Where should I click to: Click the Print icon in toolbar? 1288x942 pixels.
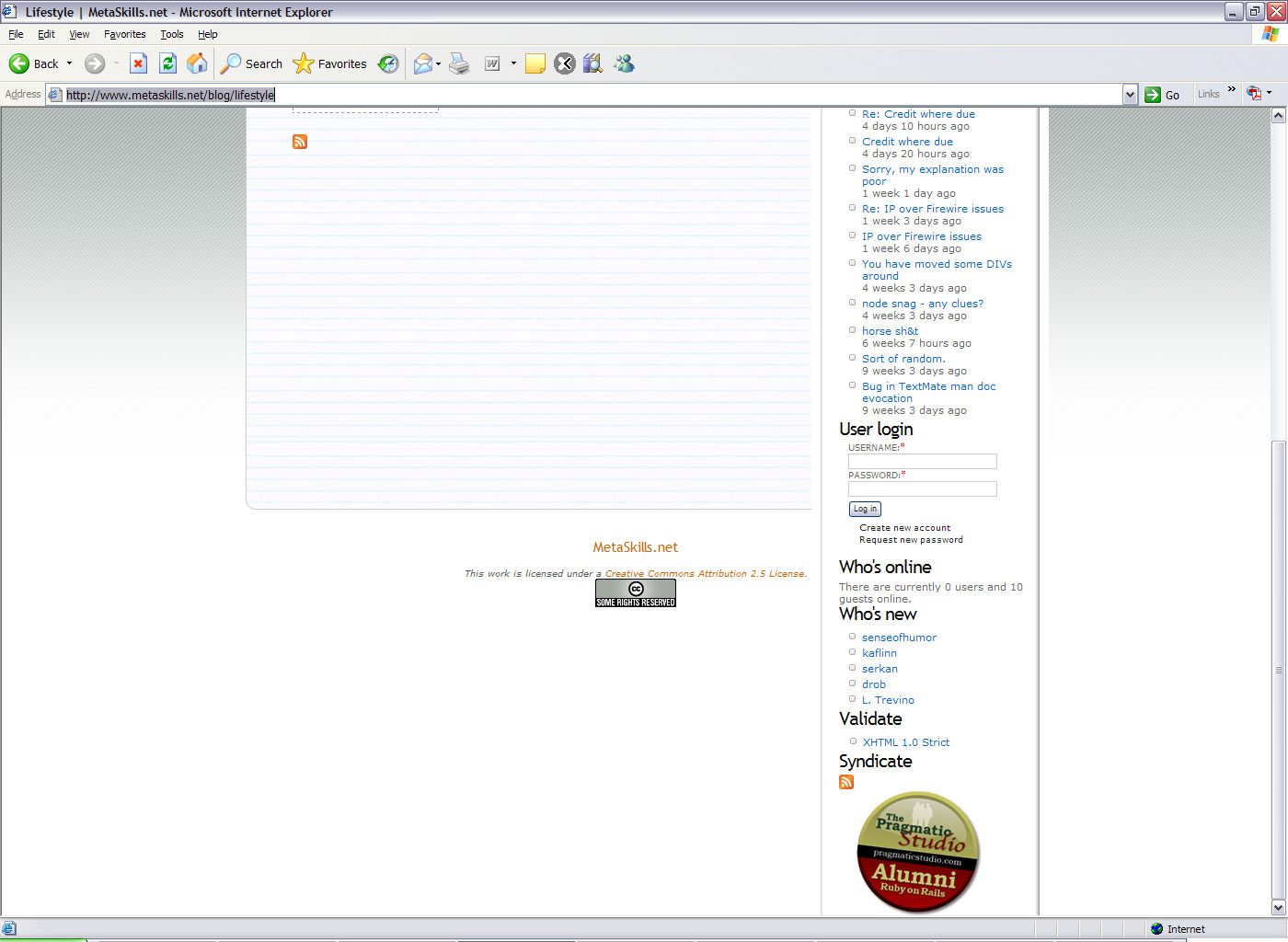459,63
